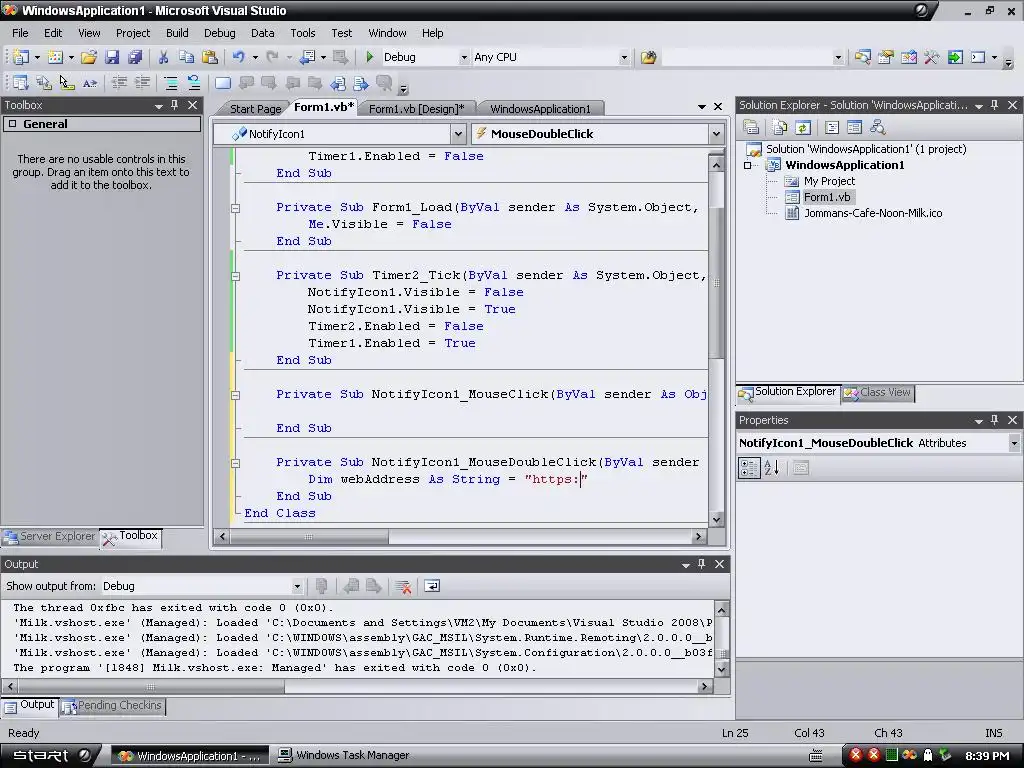
Task: Switch to the Start Page tab
Action: [x=255, y=109]
